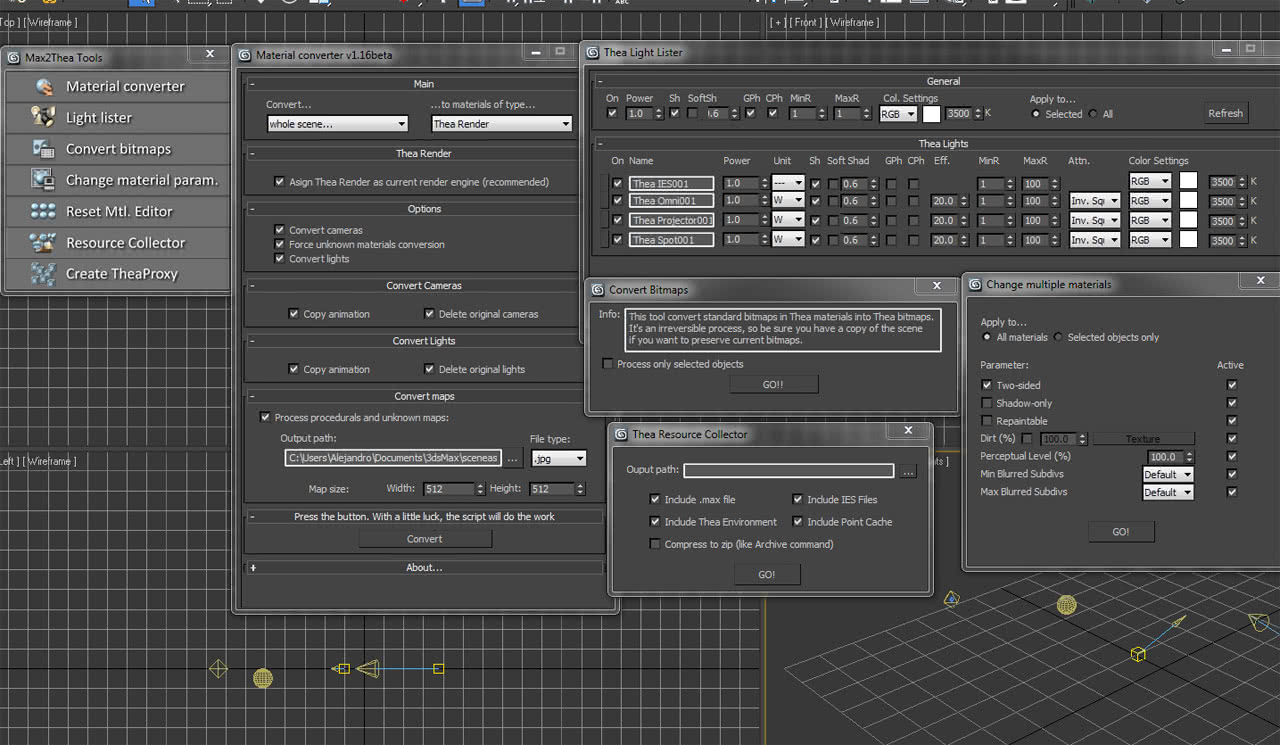Toggle Delete original cameras
The image size is (1280, 745).
[430, 314]
